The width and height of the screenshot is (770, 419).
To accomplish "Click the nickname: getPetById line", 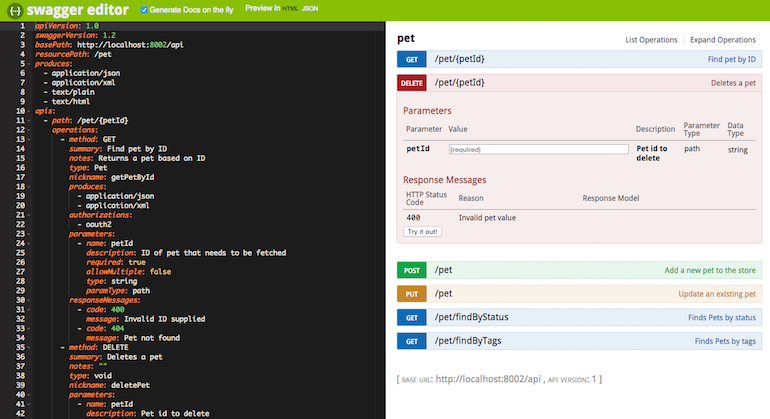I will pyautogui.click(x=111, y=177).
